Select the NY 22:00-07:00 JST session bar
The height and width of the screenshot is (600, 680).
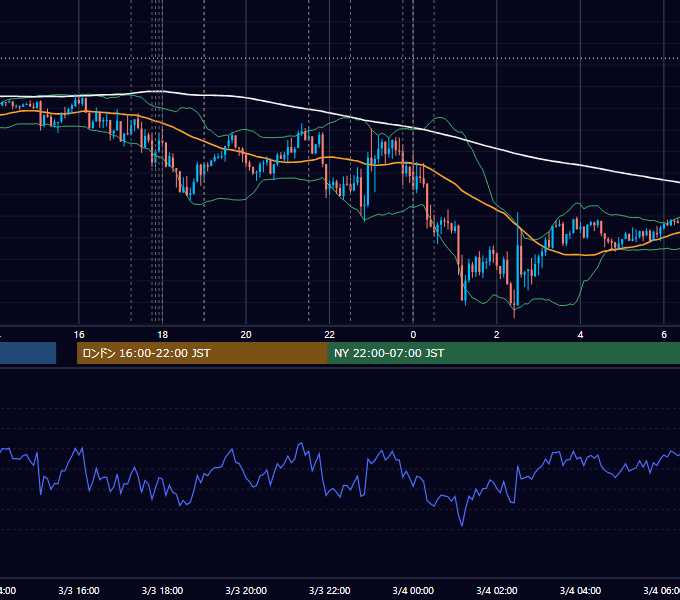503,353
